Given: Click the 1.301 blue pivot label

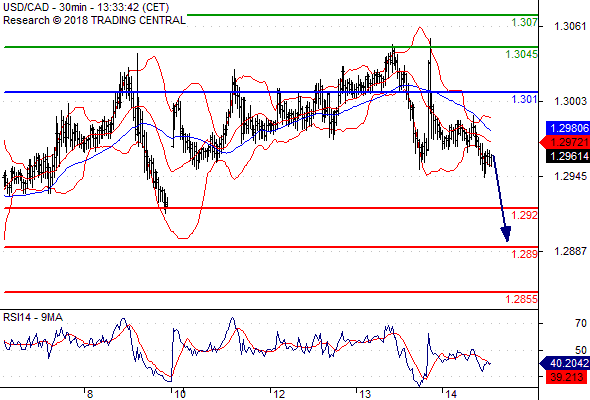Looking at the screenshot, I should coord(524,99).
